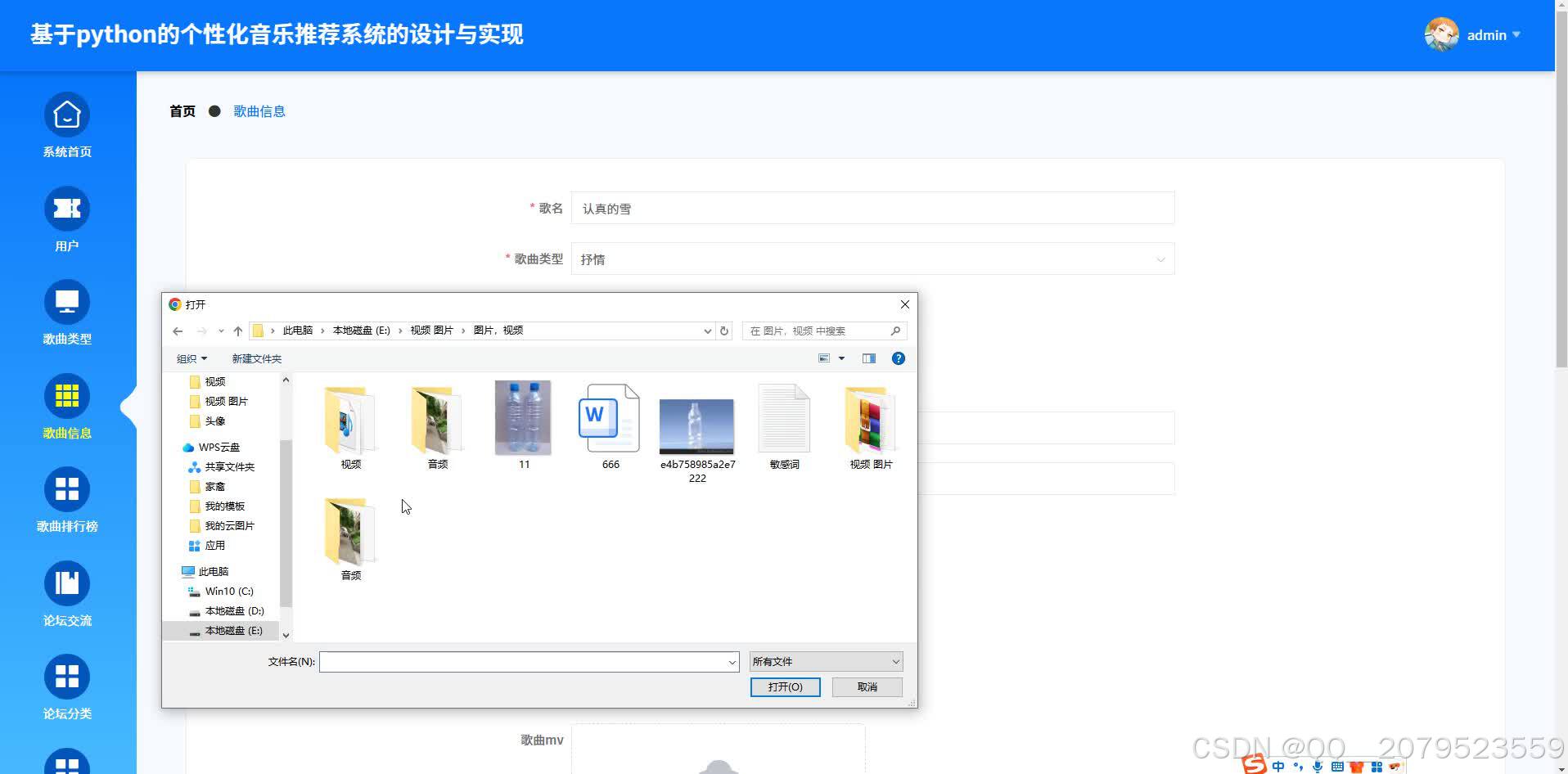Toggle the preview pane in file dialog
Image resolution: width=1568 pixels, height=774 pixels.
(x=868, y=358)
